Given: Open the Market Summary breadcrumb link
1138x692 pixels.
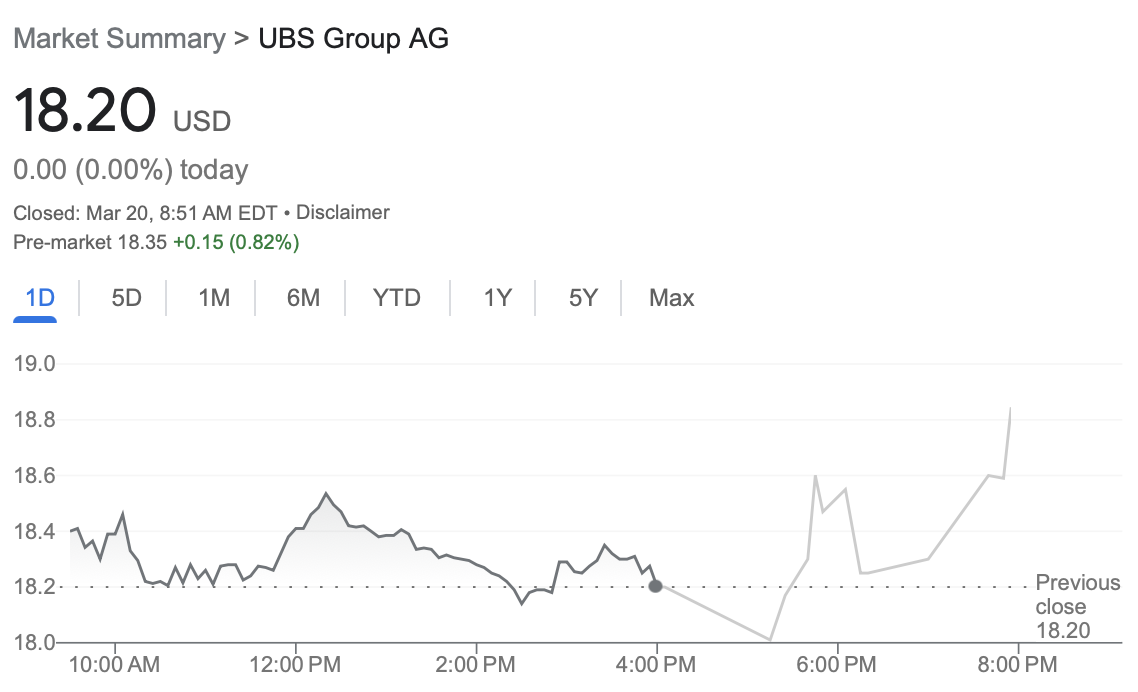Looking at the screenshot, I should click(119, 38).
